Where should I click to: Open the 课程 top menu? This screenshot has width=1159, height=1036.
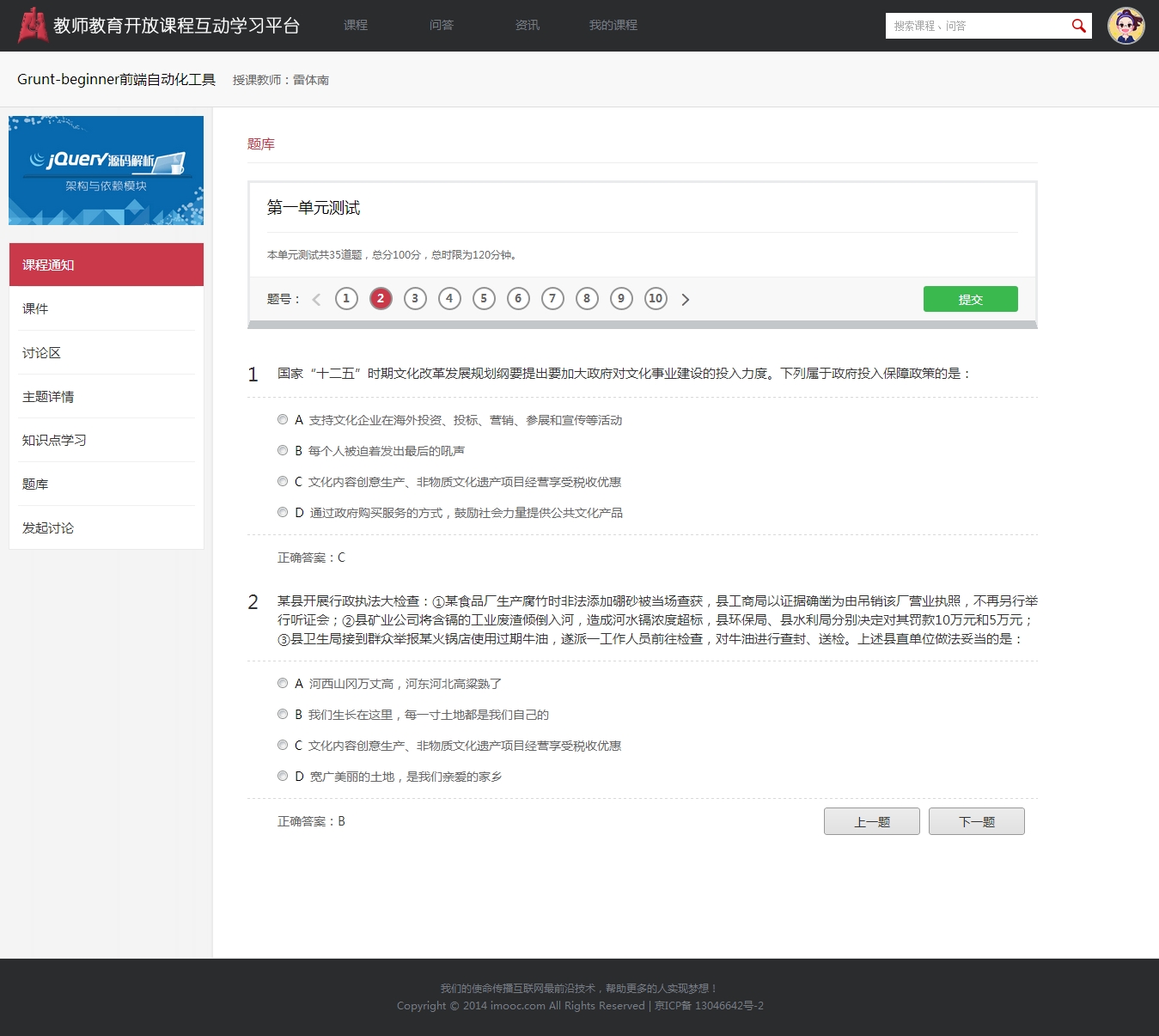click(x=356, y=25)
